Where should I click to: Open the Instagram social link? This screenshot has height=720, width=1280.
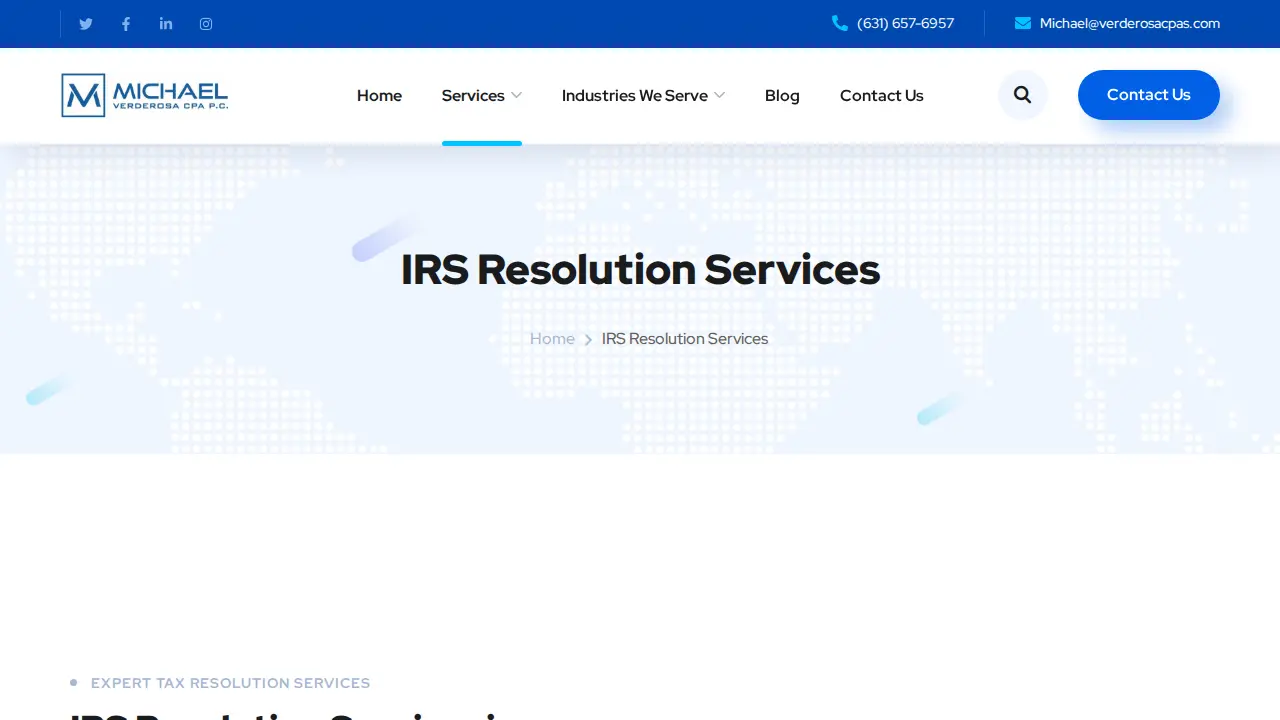pyautogui.click(x=206, y=24)
